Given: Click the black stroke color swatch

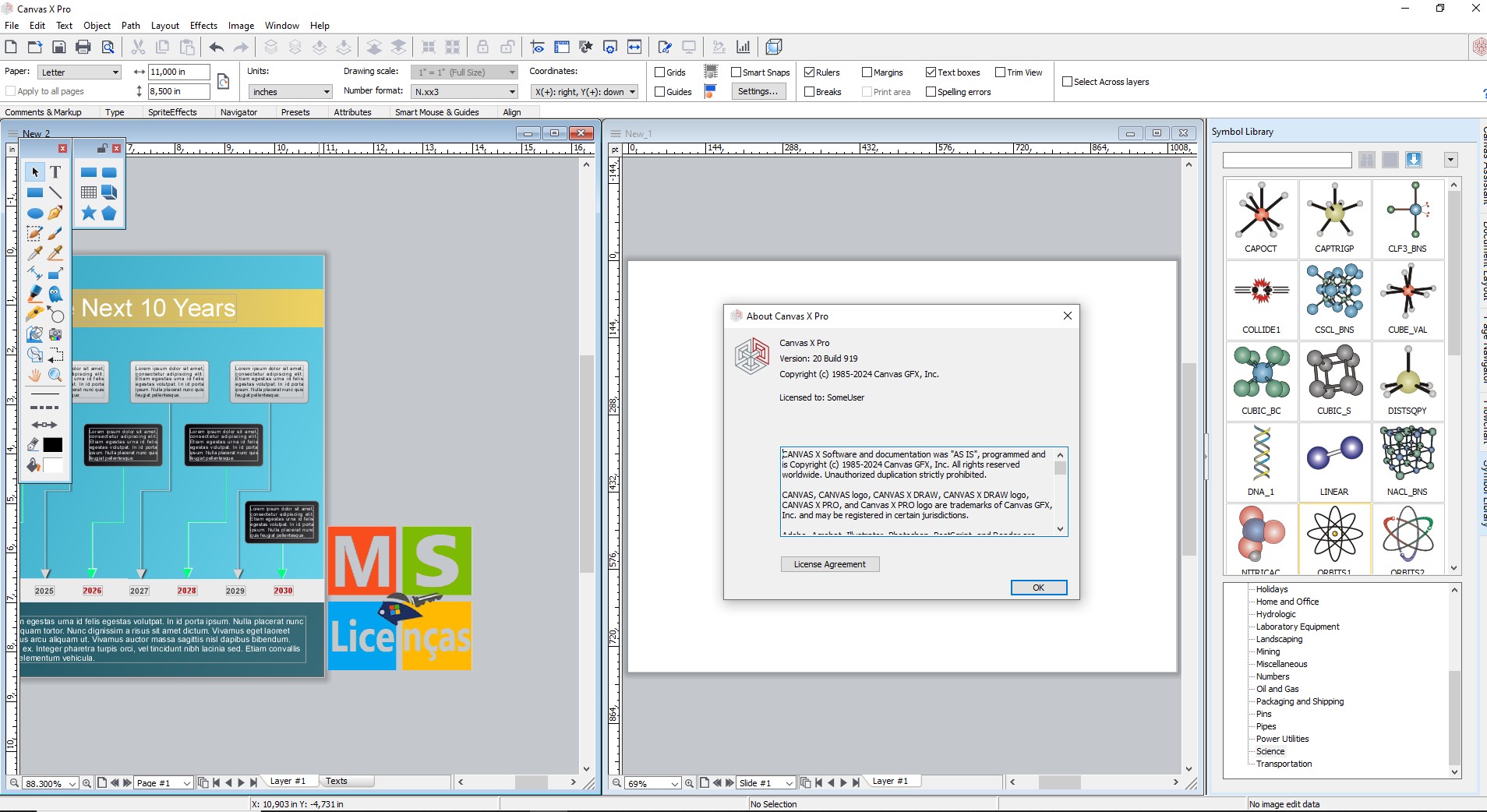Looking at the screenshot, I should coord(53,445).
